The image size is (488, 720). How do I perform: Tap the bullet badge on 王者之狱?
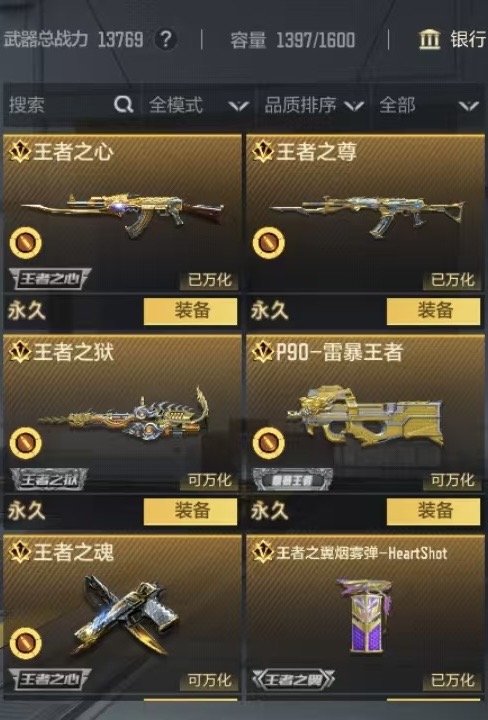pyautogui.click(x=26, y=443)
